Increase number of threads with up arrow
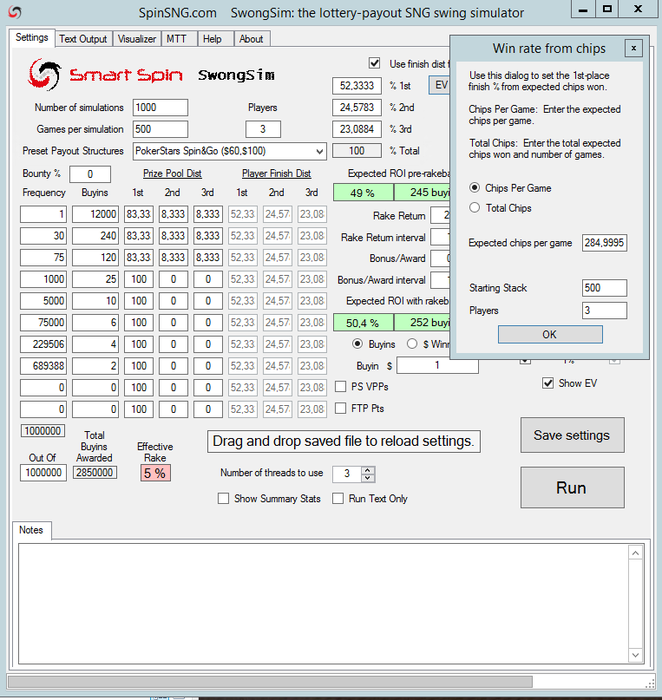The width and height of the screenshot is (662, 700). point(367,470)
